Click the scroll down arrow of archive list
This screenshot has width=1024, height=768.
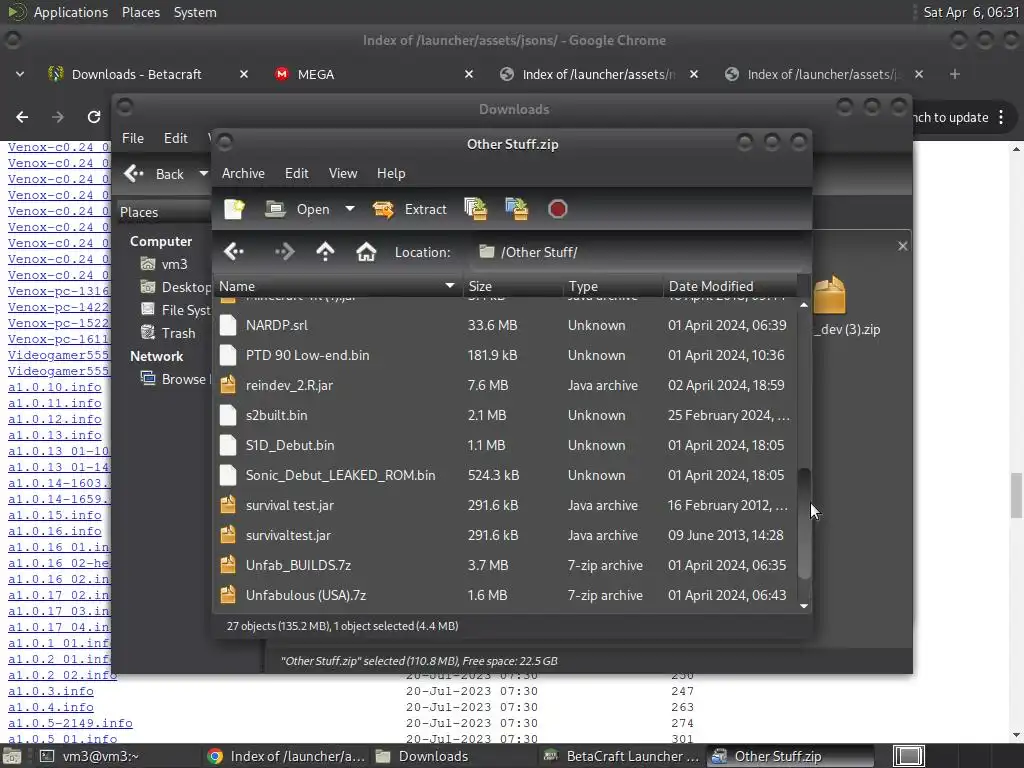(805, 605)
